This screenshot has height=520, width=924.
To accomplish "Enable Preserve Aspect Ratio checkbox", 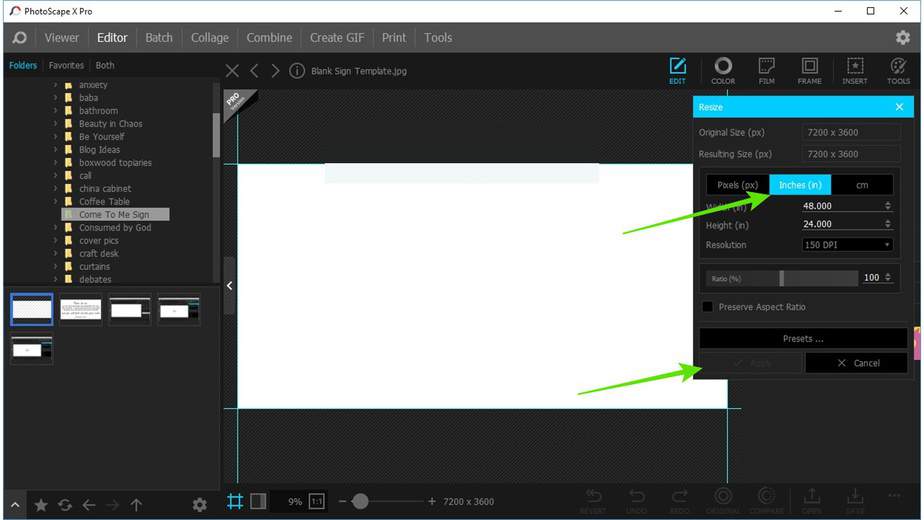I will 708,307.
